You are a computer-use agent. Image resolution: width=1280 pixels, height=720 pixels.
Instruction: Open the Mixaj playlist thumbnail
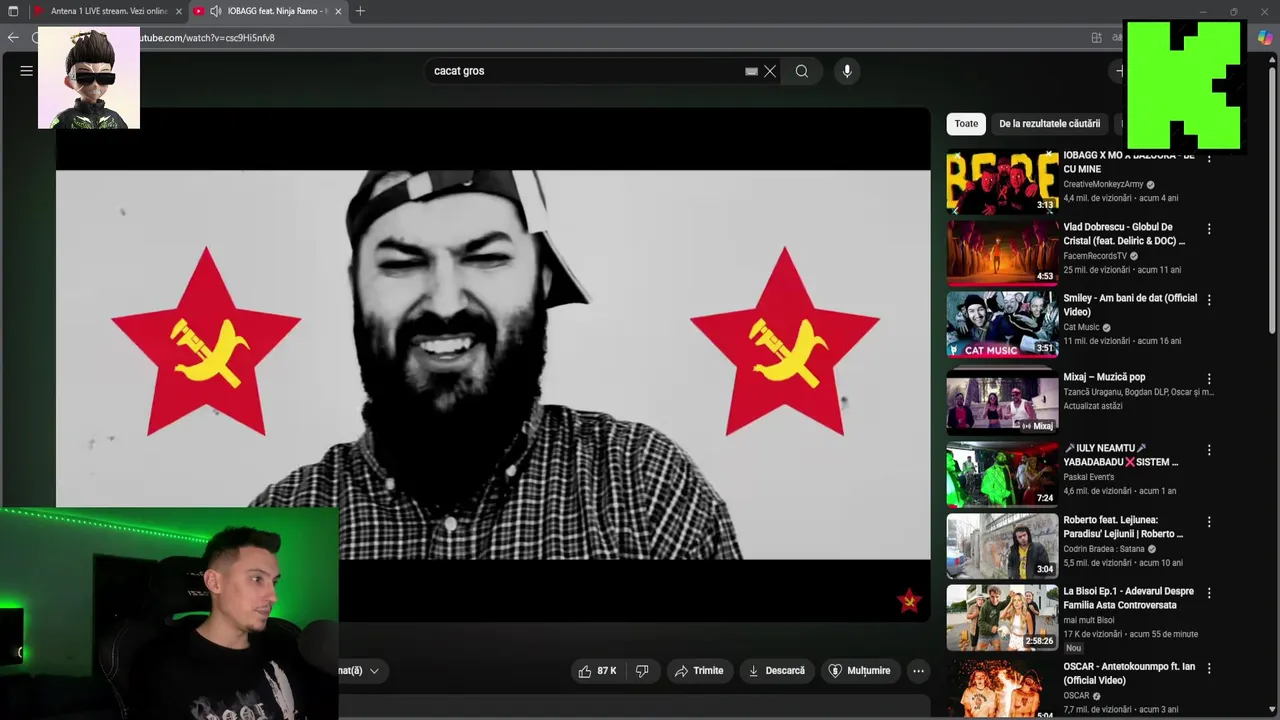tap(1002, 402)
